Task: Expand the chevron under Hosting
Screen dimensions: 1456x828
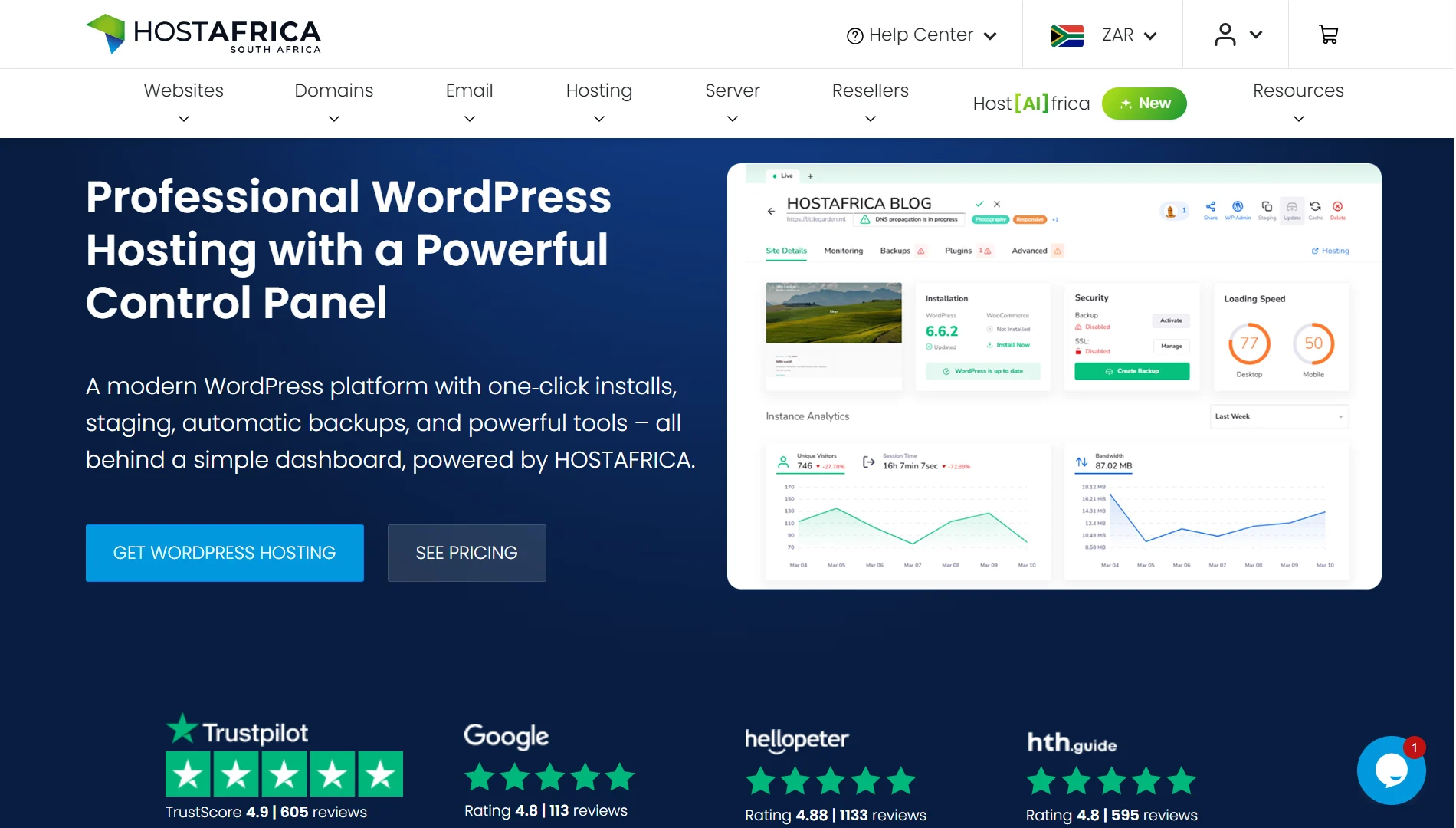Action: click(x=599, y=119)
